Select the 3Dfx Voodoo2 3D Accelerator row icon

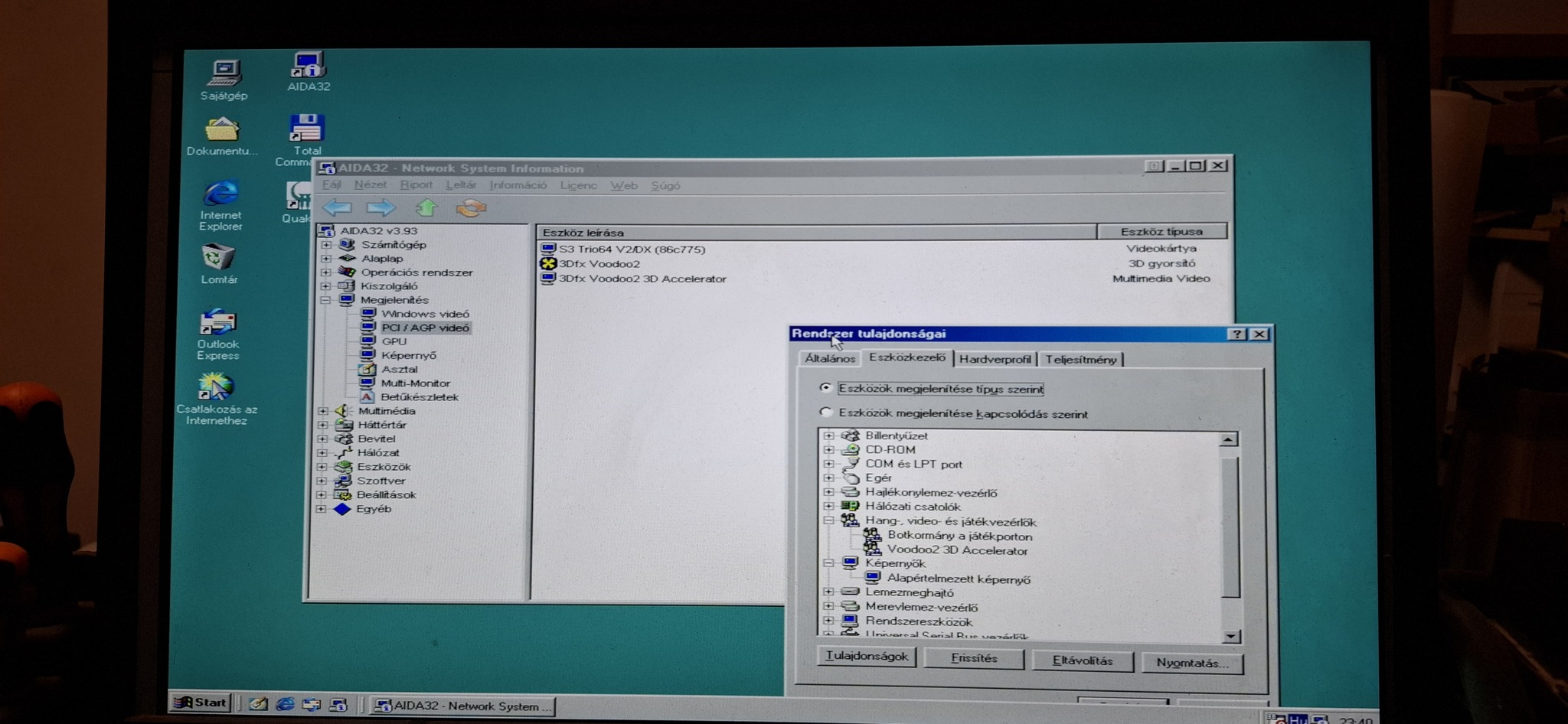[548, 279]
